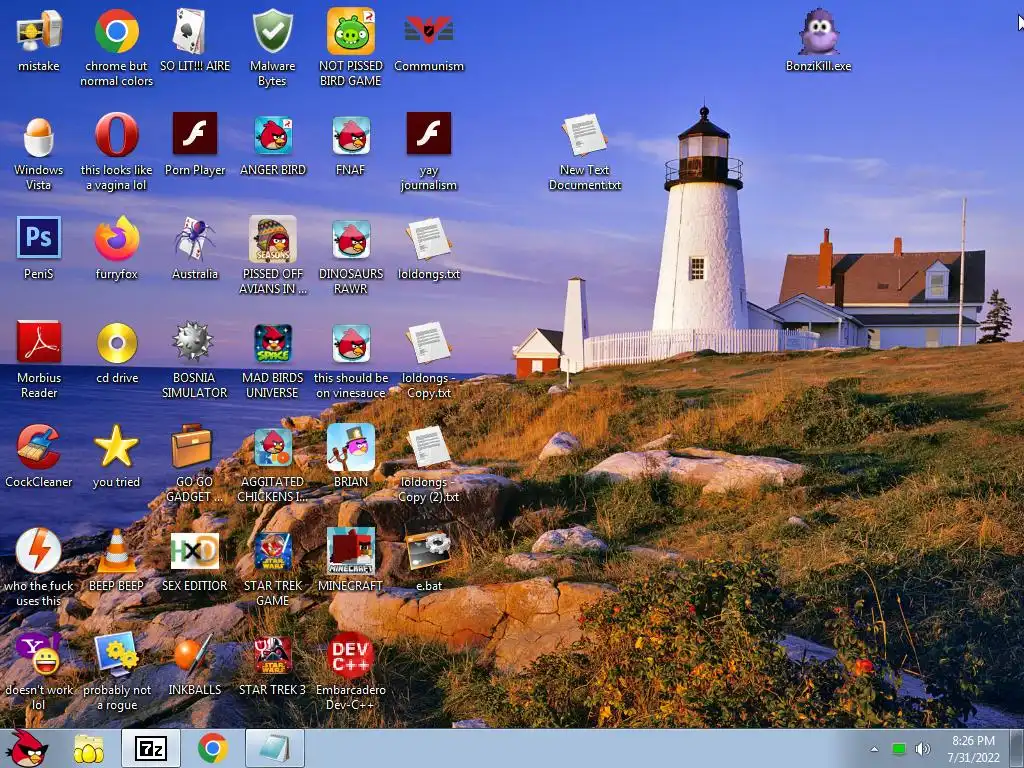Select 'loldongs - Copy (2).txt' file
The height and width of the screenshot is (768, 1024).
pos(428,446)
